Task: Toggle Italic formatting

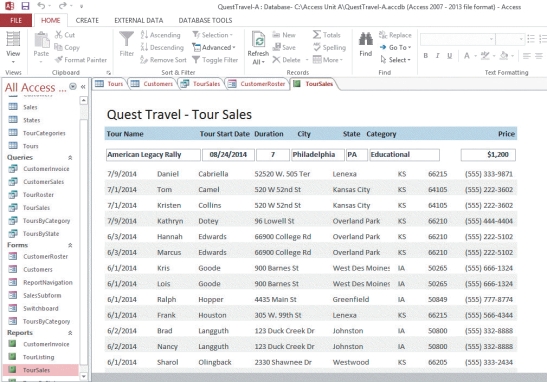Action: (437, 56)
